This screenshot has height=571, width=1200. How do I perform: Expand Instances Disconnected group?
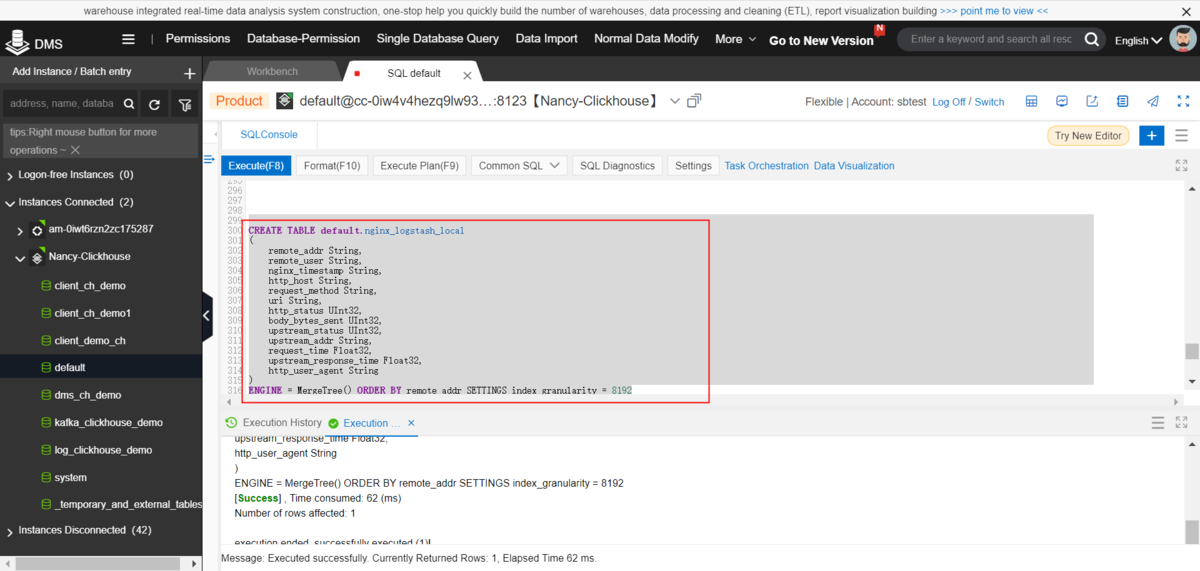(x=10, y=531)
